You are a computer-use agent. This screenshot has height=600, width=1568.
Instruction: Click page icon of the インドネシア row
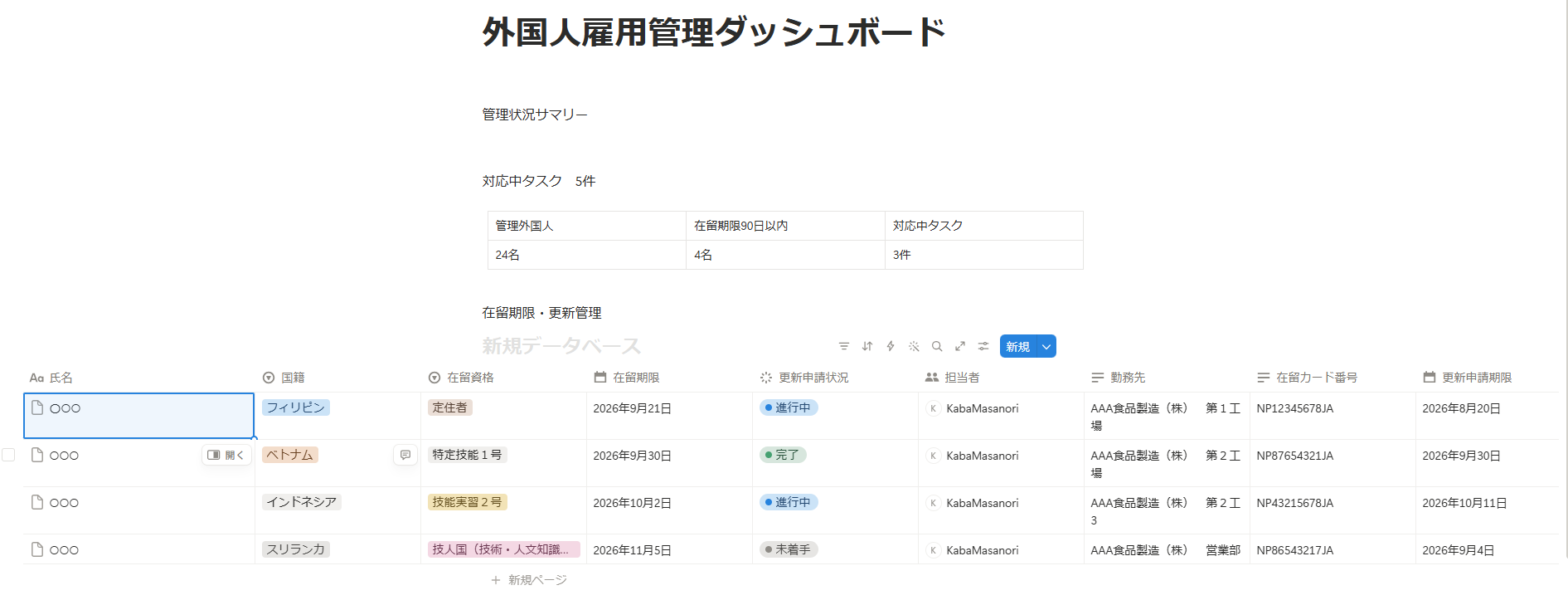click(x=36, y=502)
